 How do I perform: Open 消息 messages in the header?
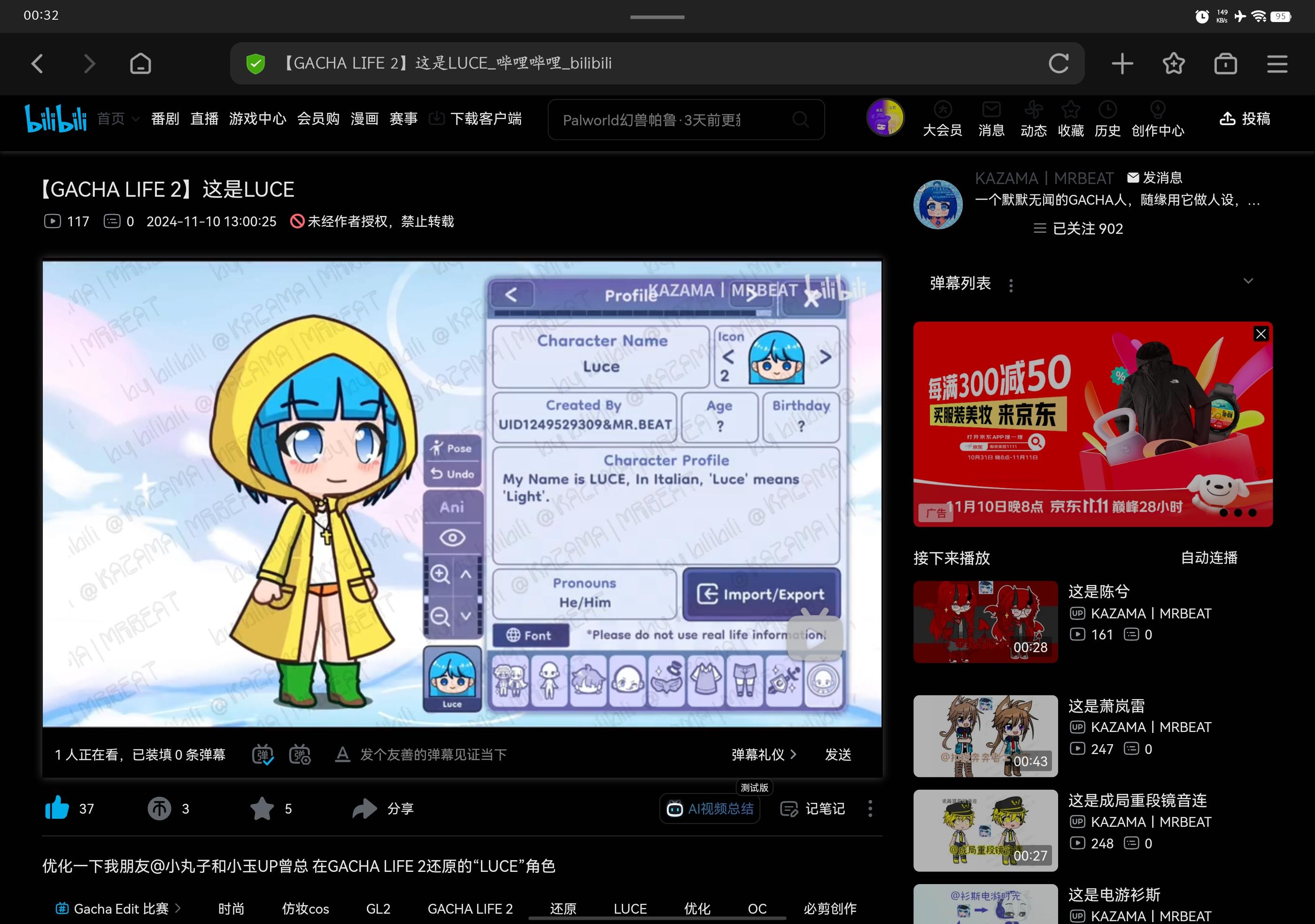[991, 119]
